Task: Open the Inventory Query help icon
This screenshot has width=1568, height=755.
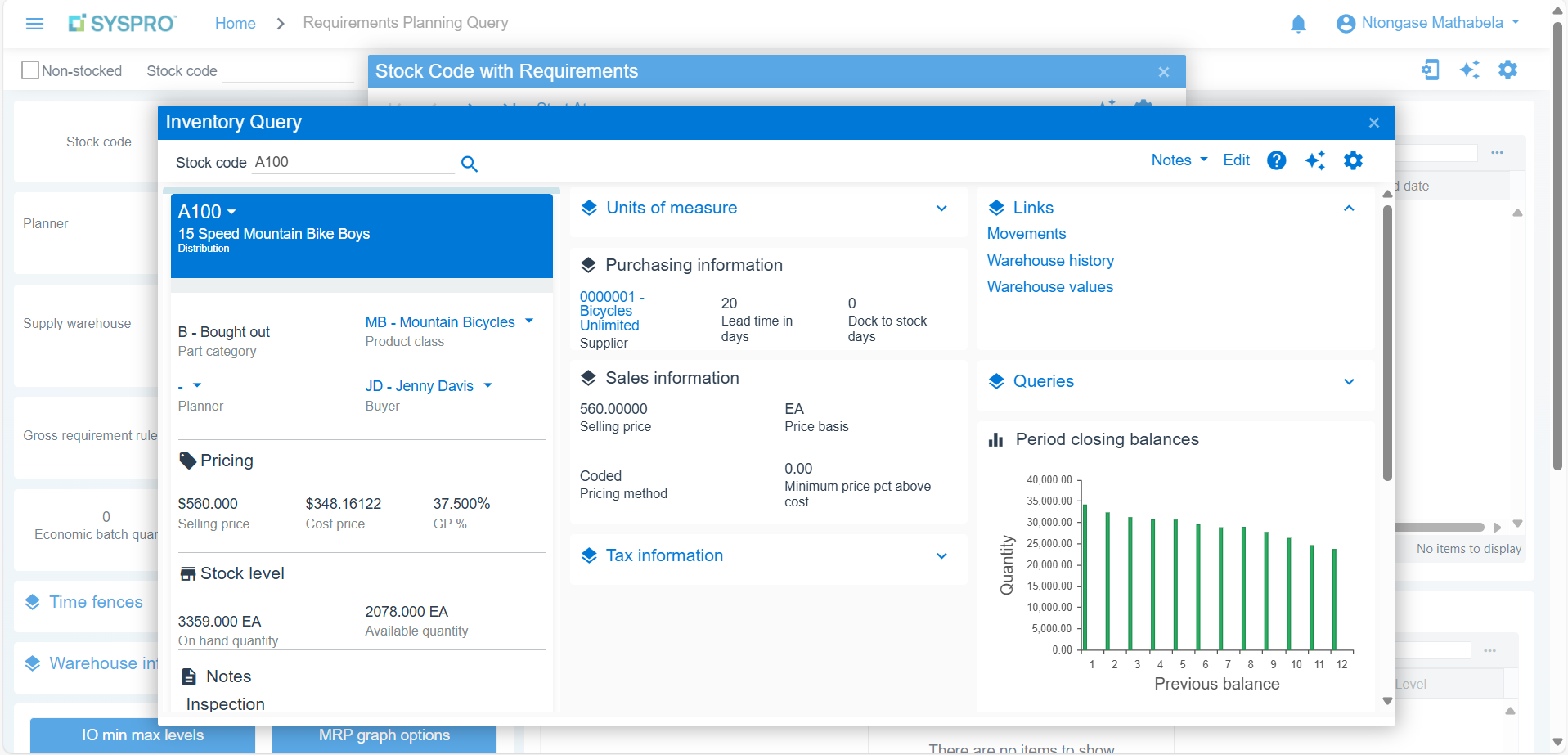Action: tap(1276, 160)
